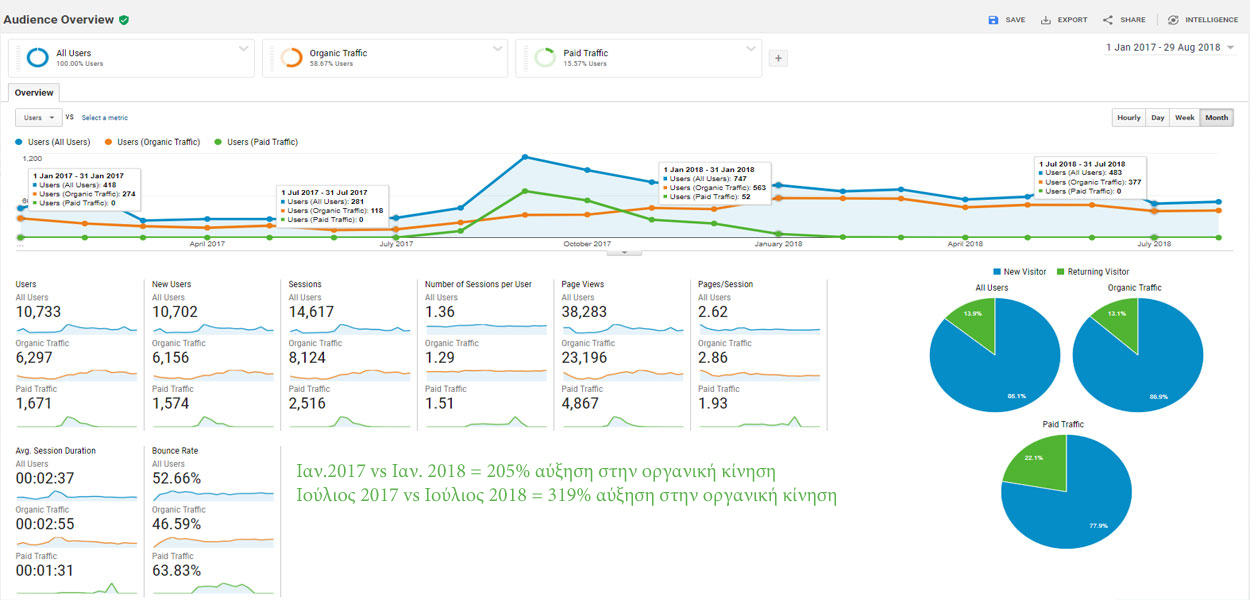Image resolution: width=1250 pixels, height=600 pixels.
Task: Switch the chart to Hourly granularity
Action: (x=1128, y=118)
